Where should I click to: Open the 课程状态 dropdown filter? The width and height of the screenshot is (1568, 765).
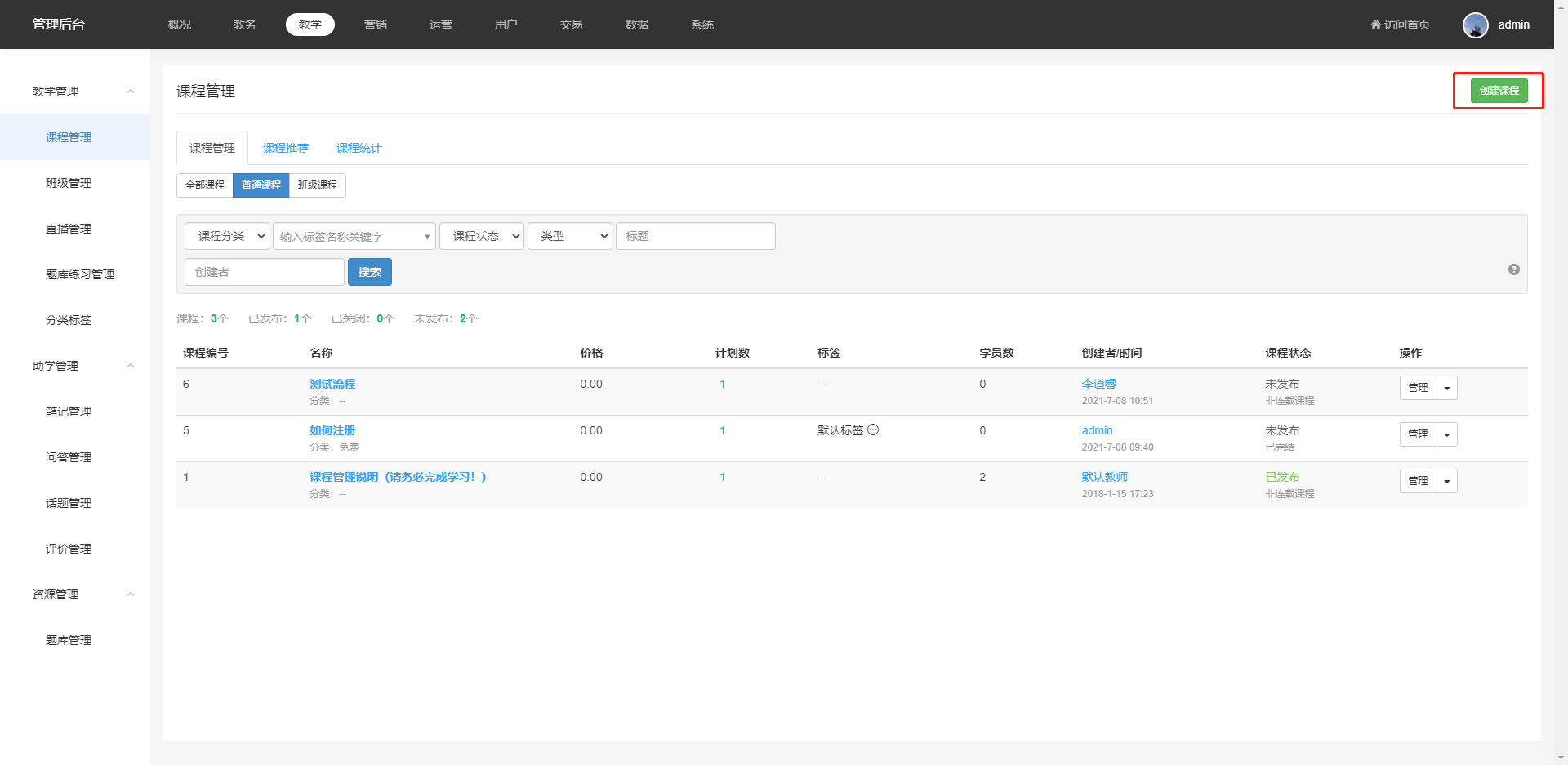point(482,236)
